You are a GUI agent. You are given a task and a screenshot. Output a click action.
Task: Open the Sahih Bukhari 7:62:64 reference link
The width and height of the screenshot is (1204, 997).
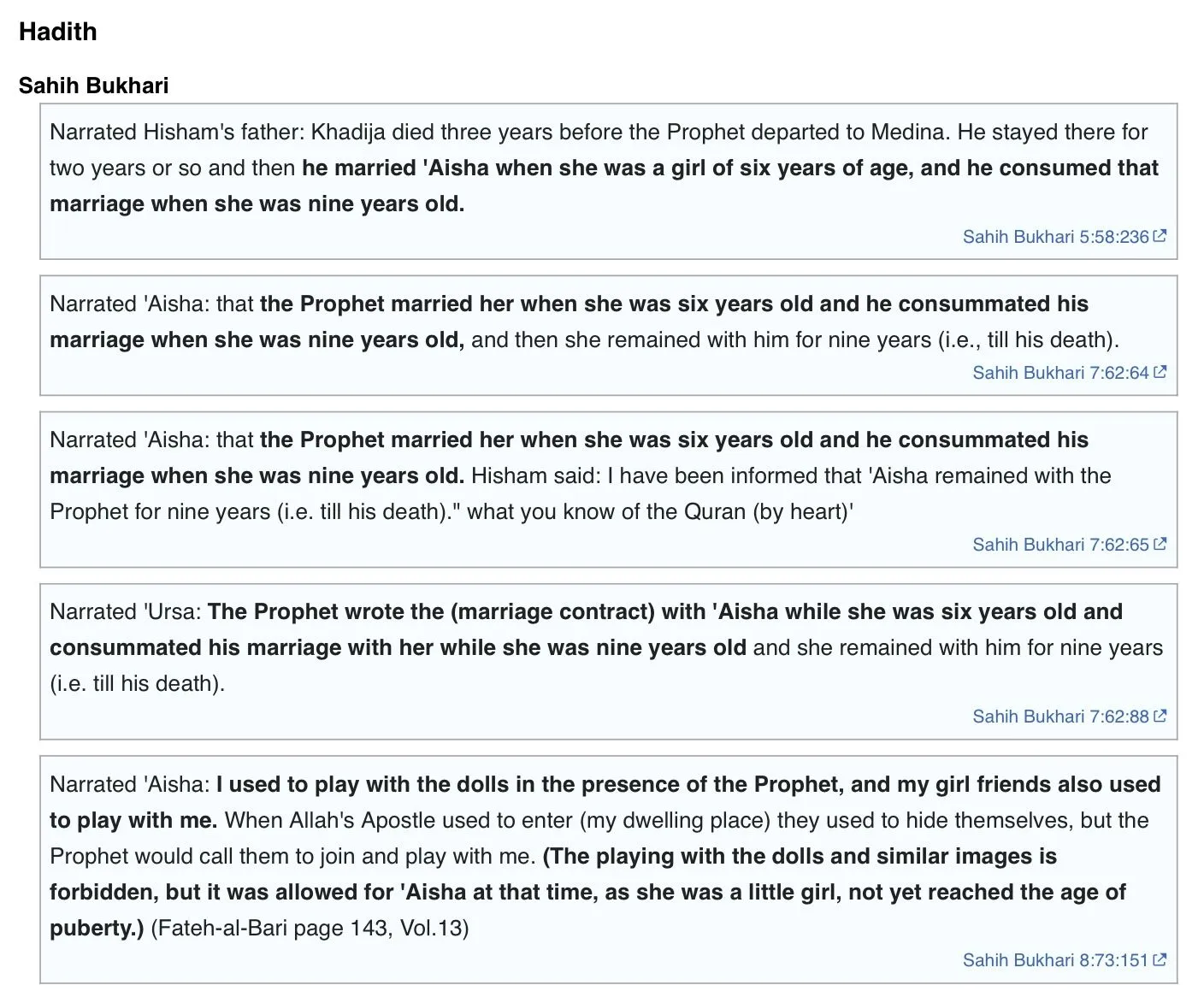[1060, 373]
